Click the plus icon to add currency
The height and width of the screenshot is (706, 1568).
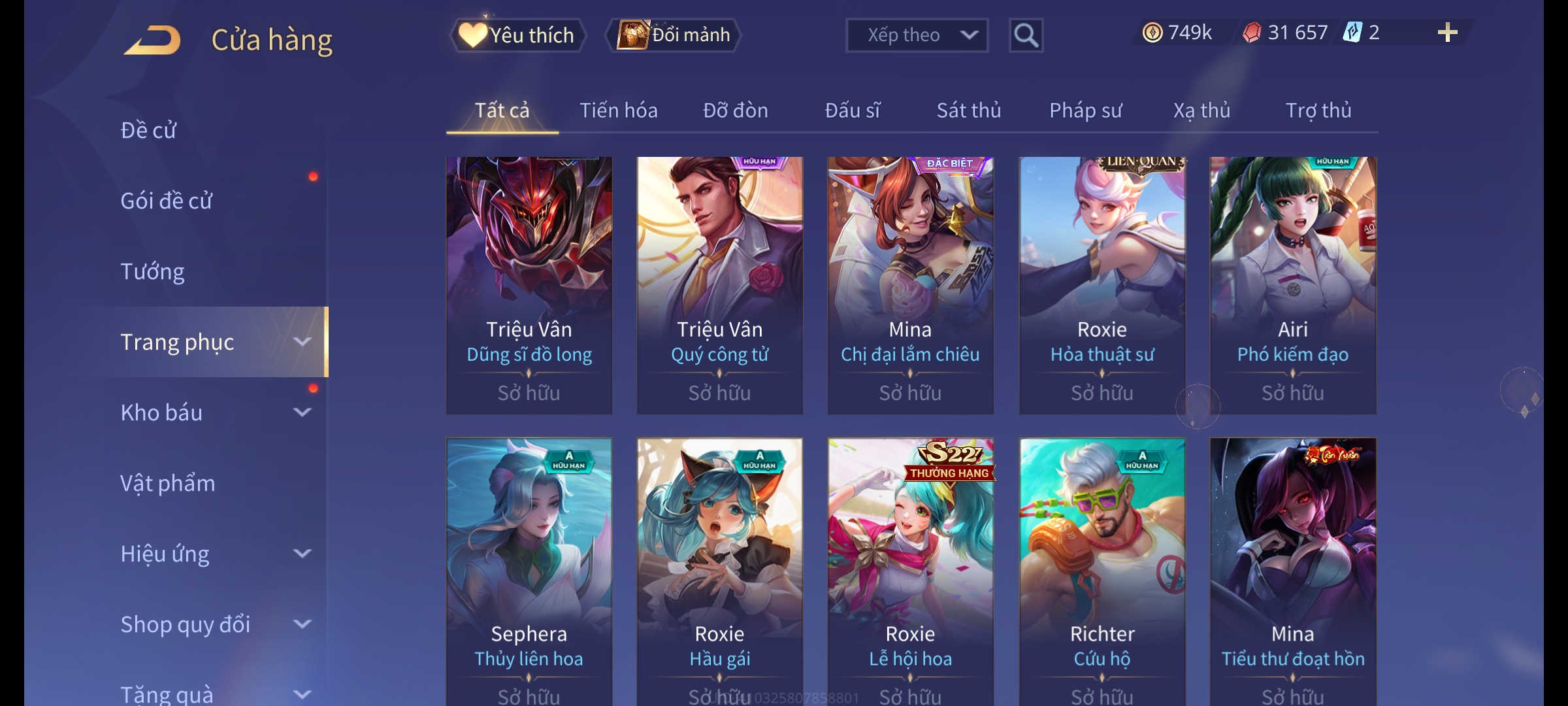point(1448,33)
